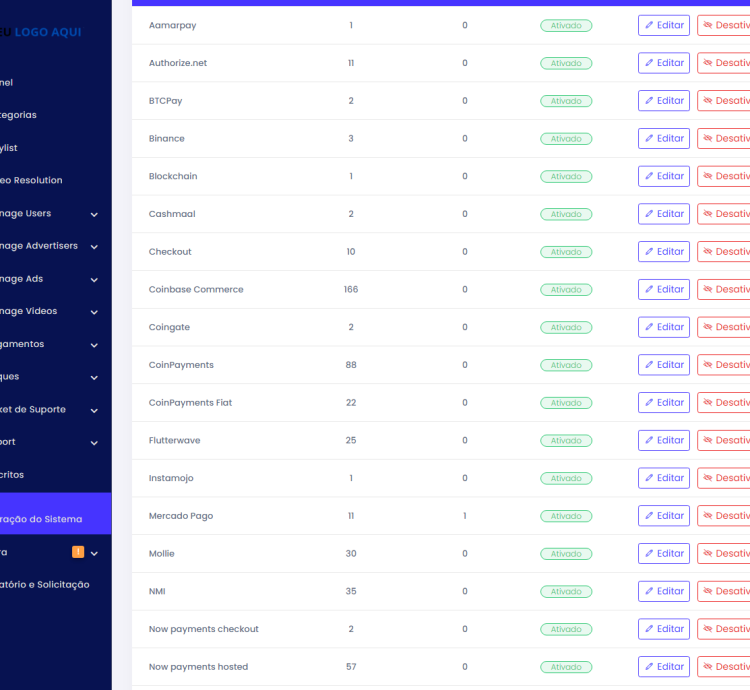
Task: Expand the Manage Users sidebar submenu
Action: pyautogui.click(x=94, y=214)
